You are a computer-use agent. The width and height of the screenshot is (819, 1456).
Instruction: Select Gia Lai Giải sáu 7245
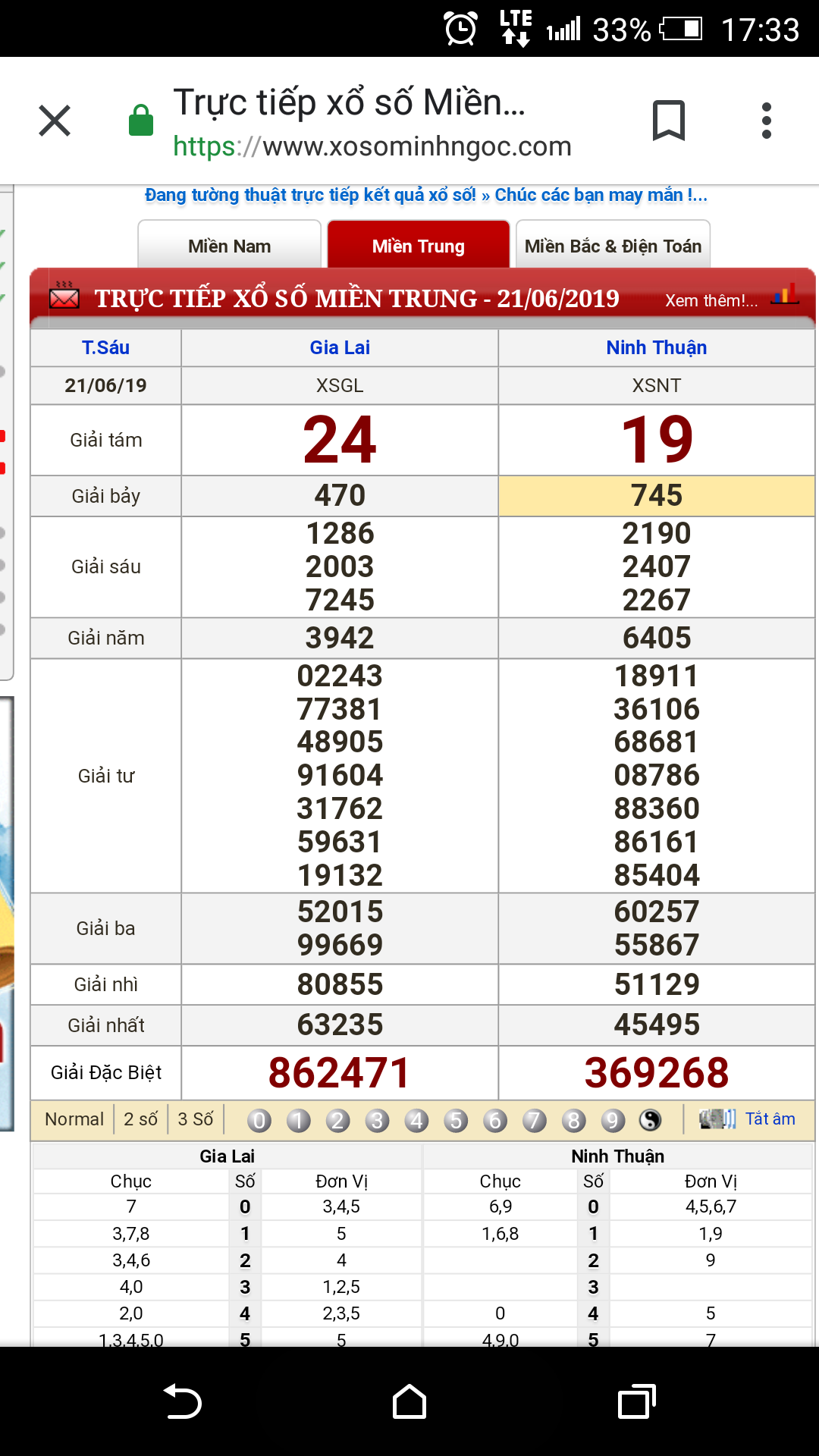[x=340, y=600]
